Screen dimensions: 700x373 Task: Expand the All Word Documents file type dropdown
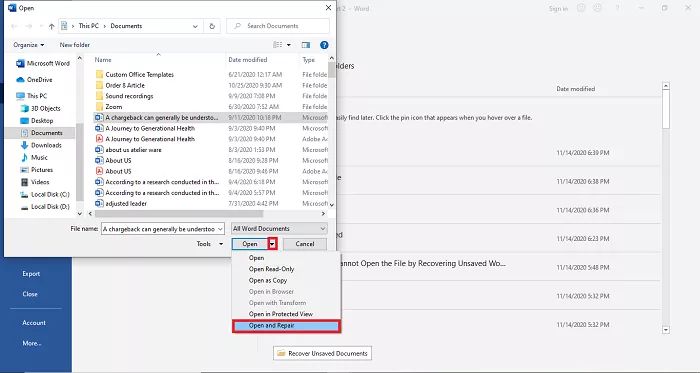pyautogui.click(x=279, y=228)
